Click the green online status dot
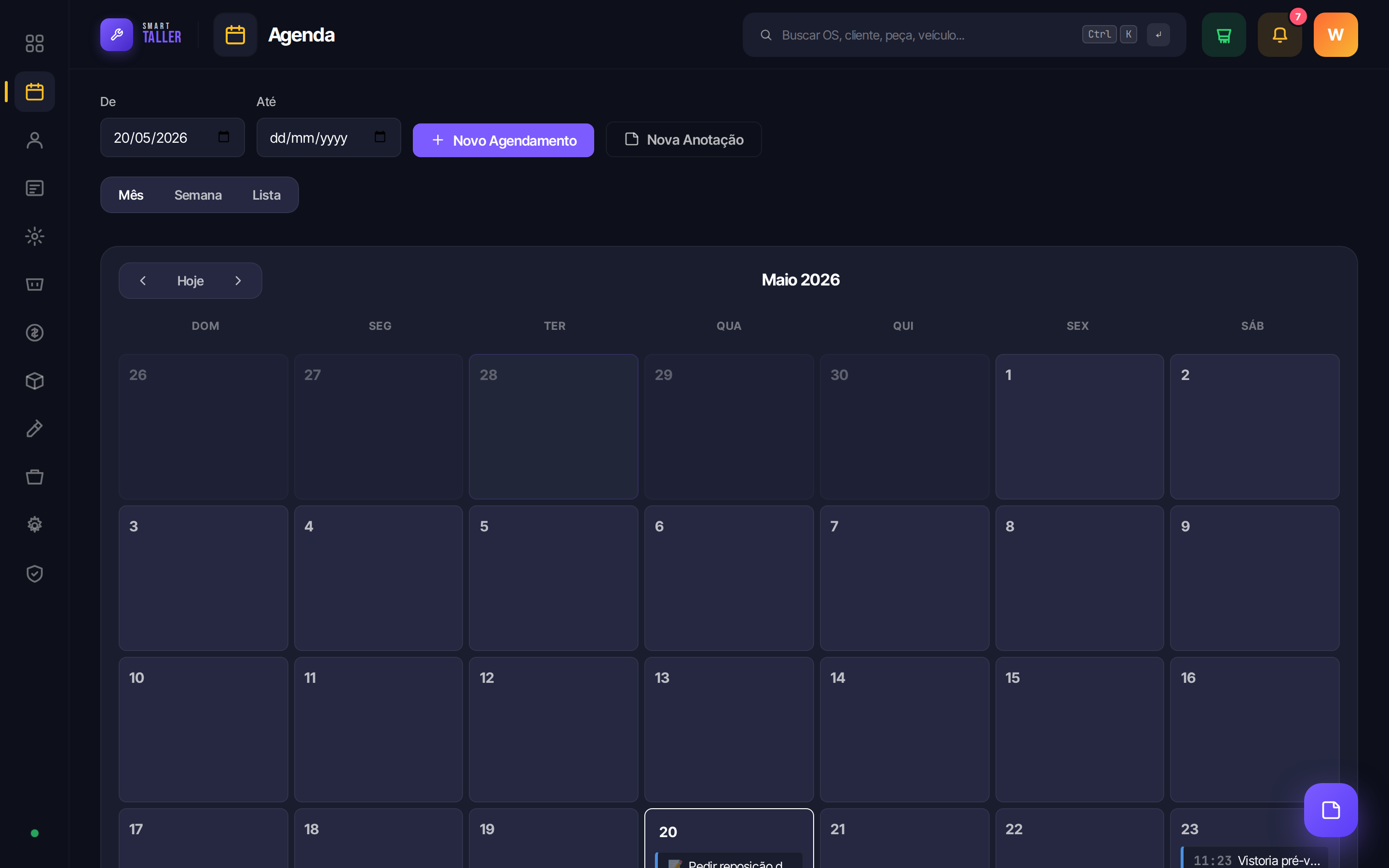Image resolution: width=1389 pixels, height=868 pixels. coord(34,833)
